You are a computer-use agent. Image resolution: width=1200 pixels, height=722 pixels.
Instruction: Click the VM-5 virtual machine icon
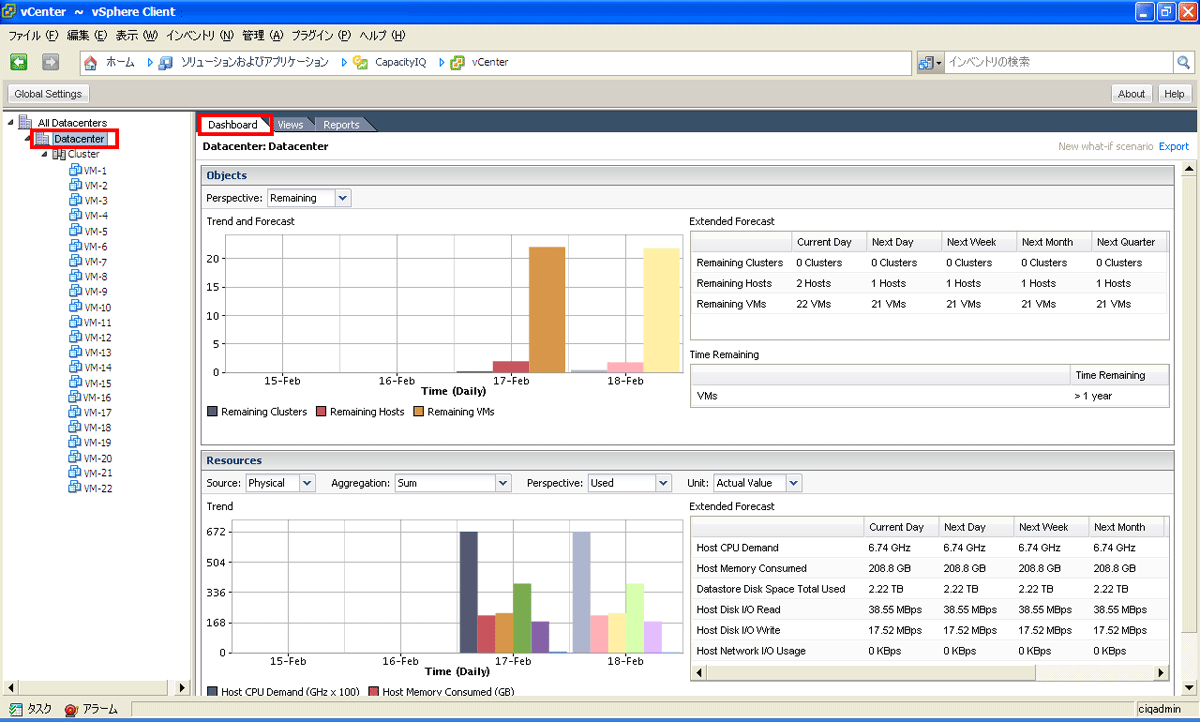click(75, 231)
